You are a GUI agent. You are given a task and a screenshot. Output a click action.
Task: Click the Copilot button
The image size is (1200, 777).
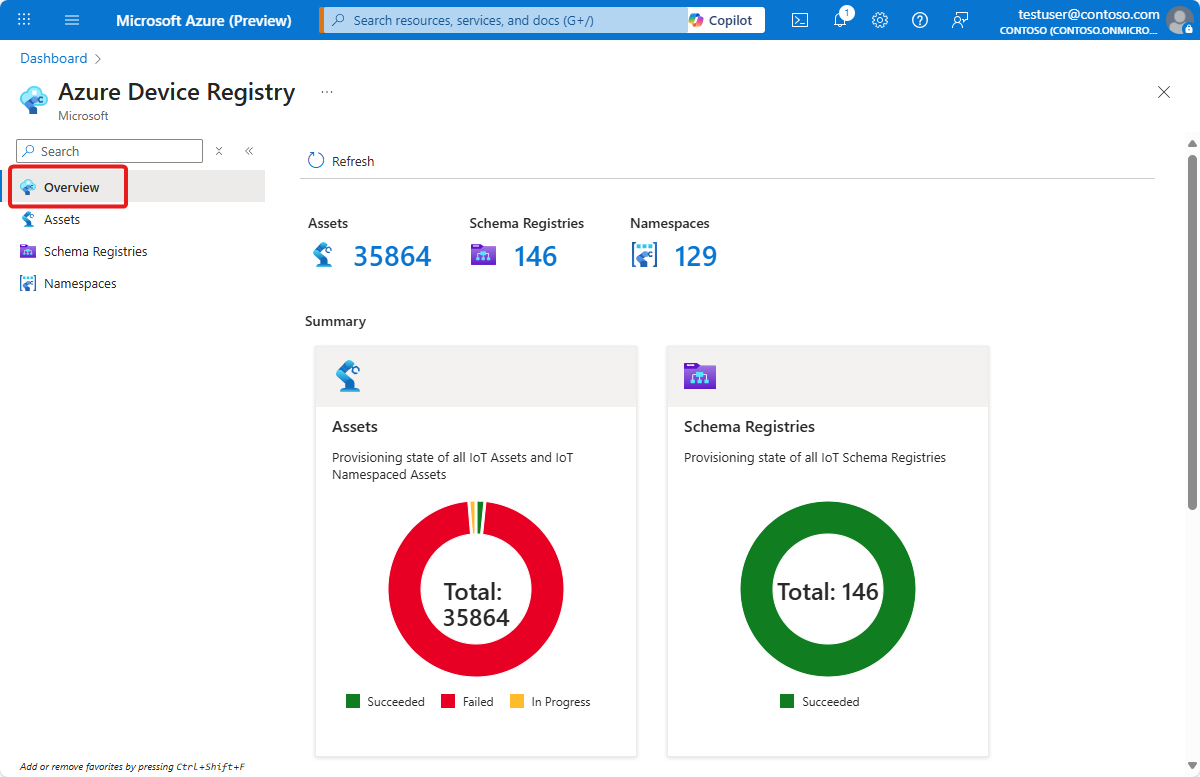coord(726,20)
